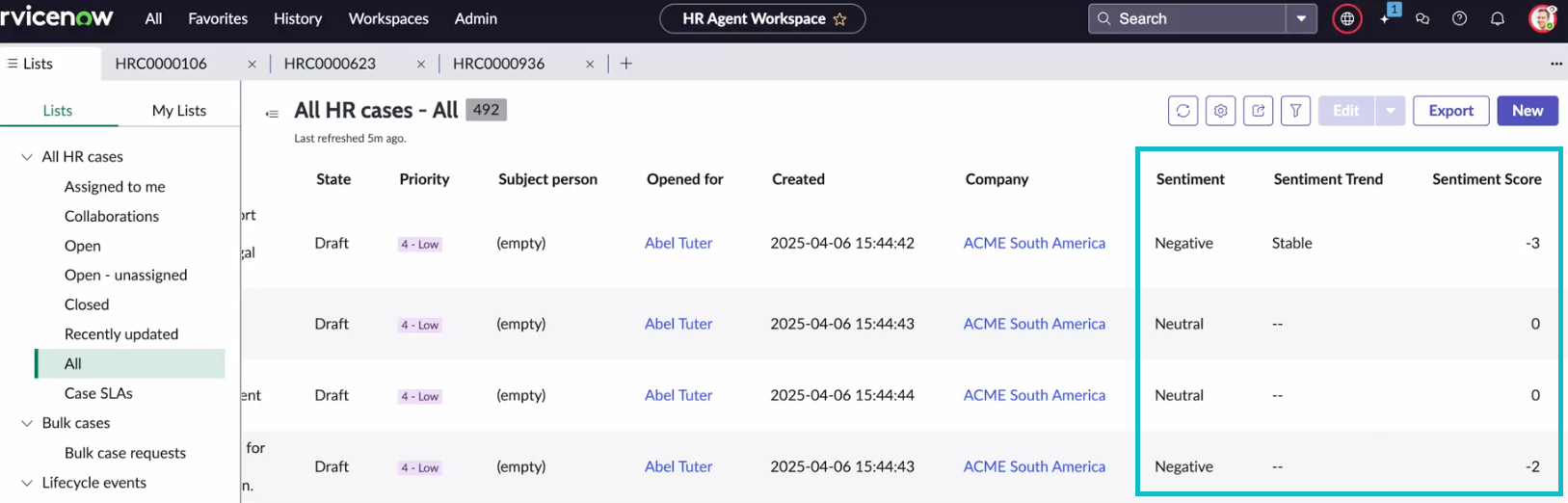Favorite HR Agent Workspace with star

point(839,18)
